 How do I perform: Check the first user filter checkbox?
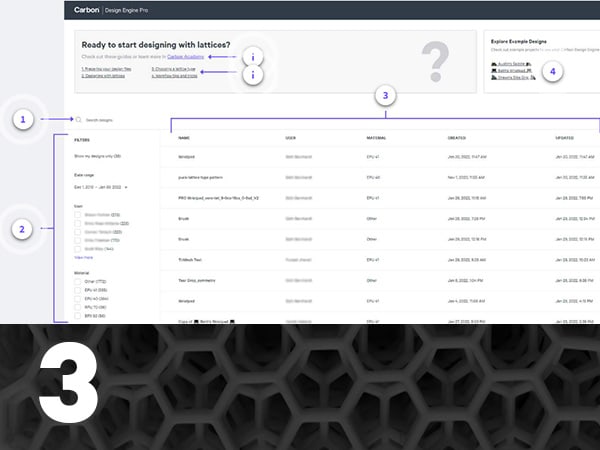pyautogui.click(x=78, y=214)
